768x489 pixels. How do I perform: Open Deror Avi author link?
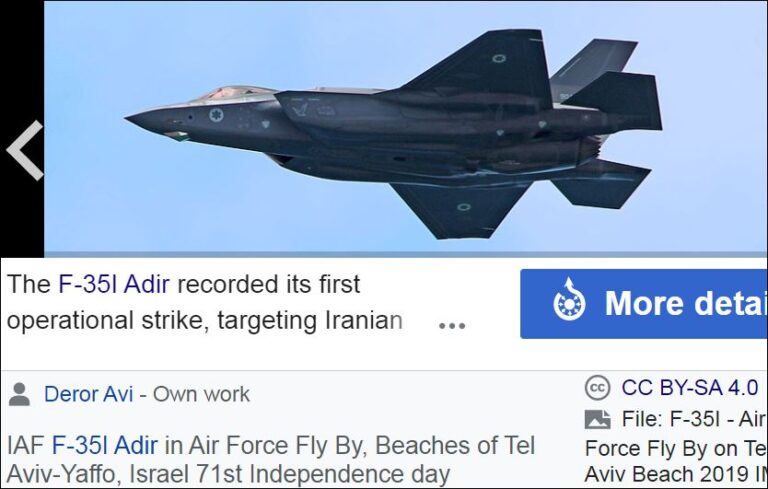tap(88, 394)
